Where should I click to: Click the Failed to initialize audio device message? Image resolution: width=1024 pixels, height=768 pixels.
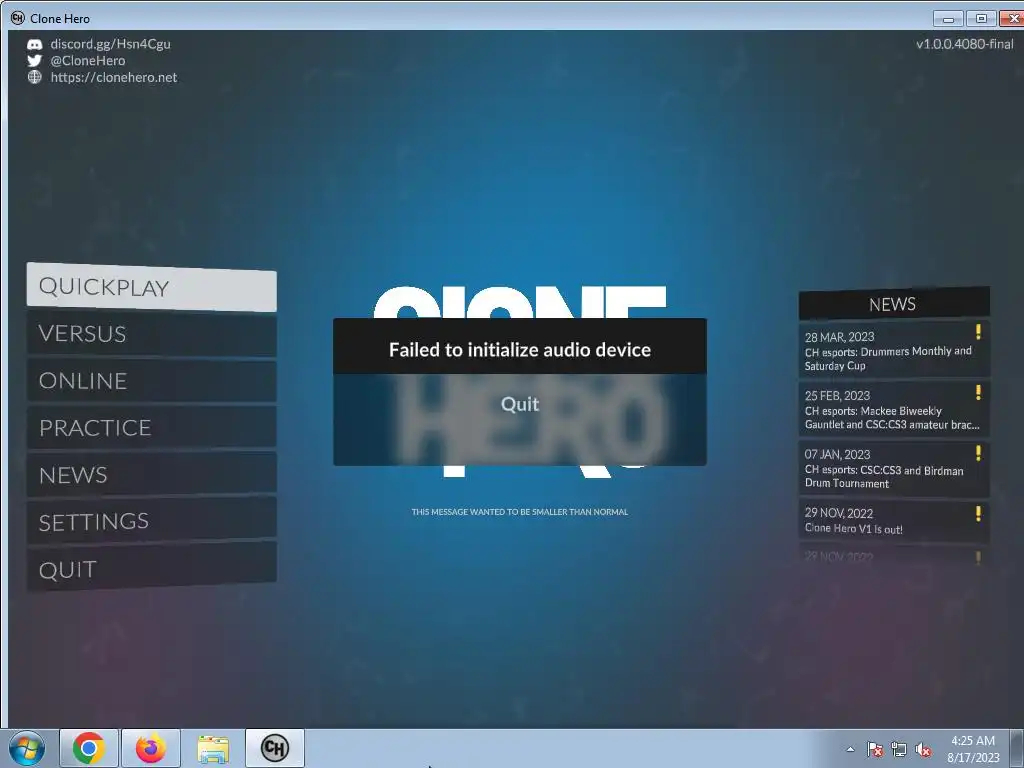tap(520, 350)
